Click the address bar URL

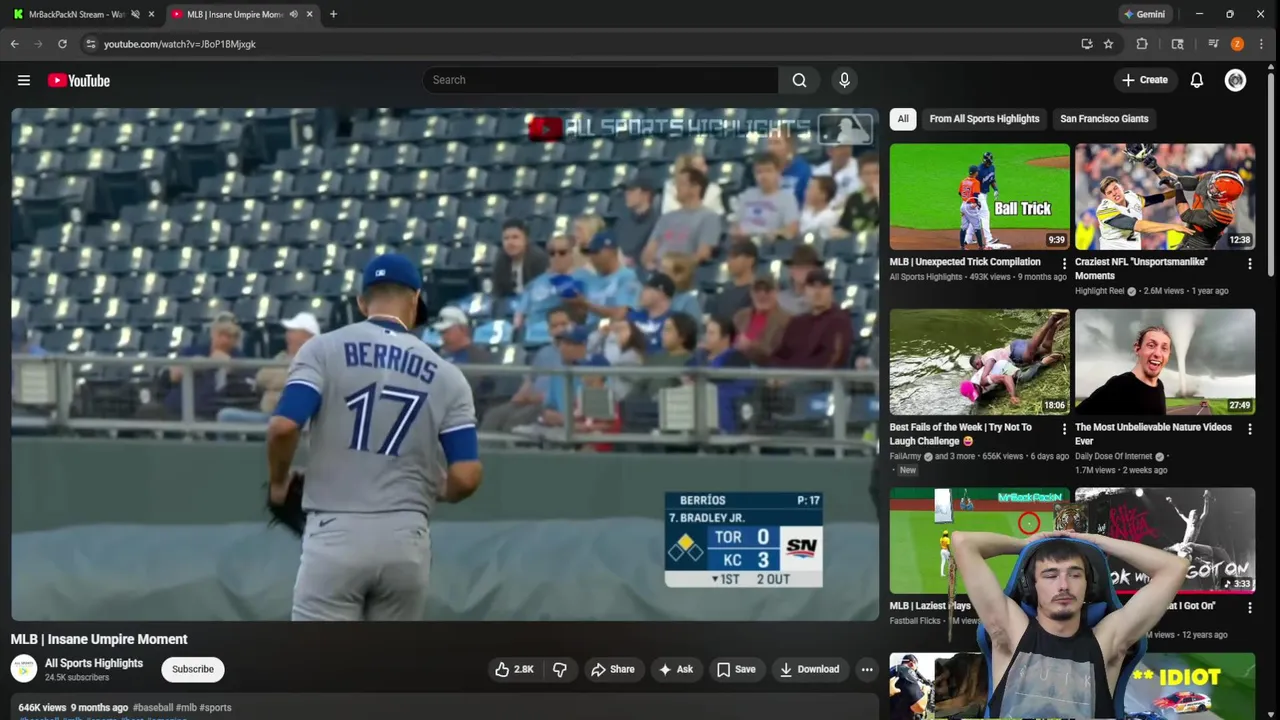pos(180,44)
